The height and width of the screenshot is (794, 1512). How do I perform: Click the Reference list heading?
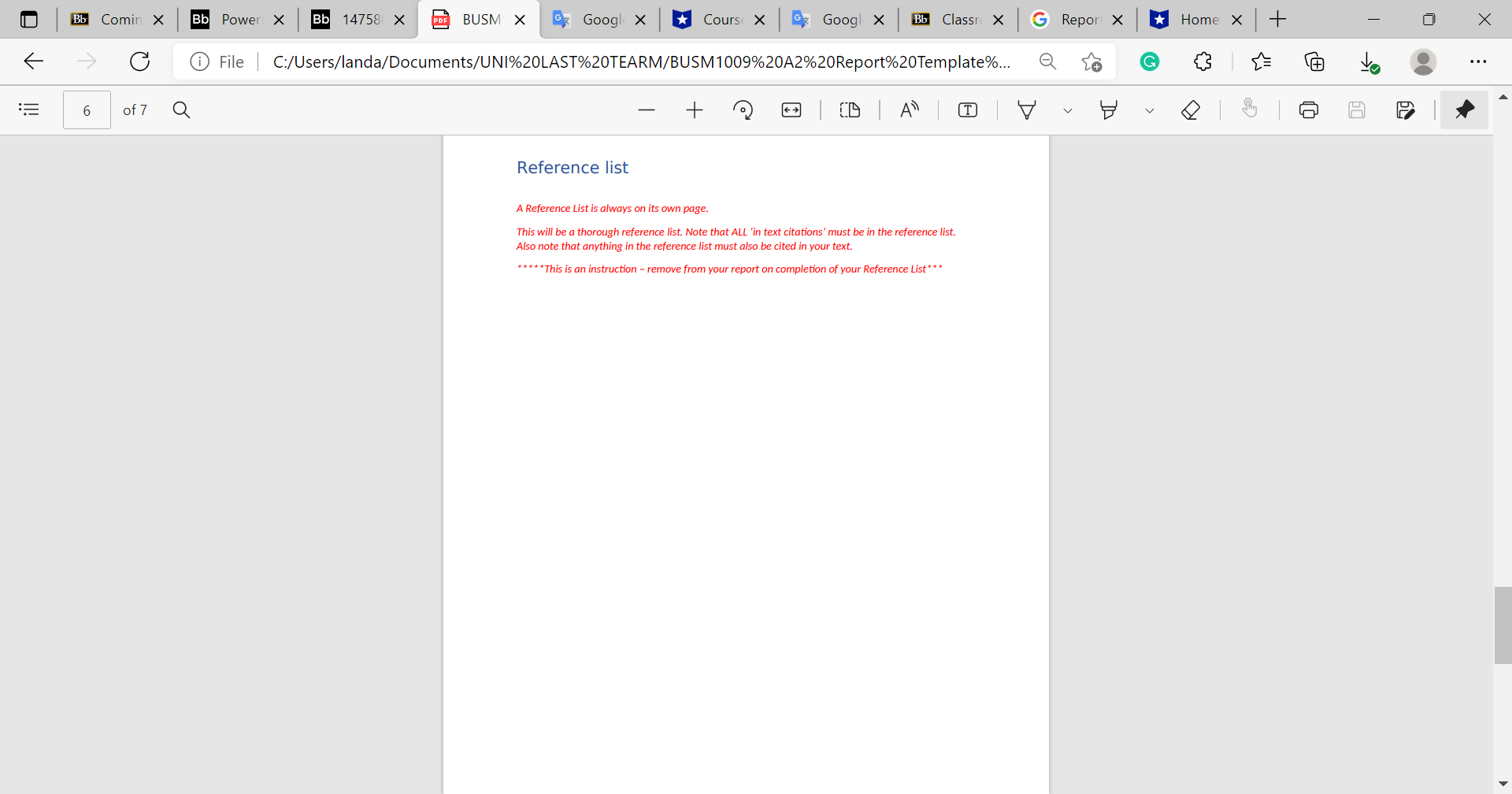tap(573, 168)
